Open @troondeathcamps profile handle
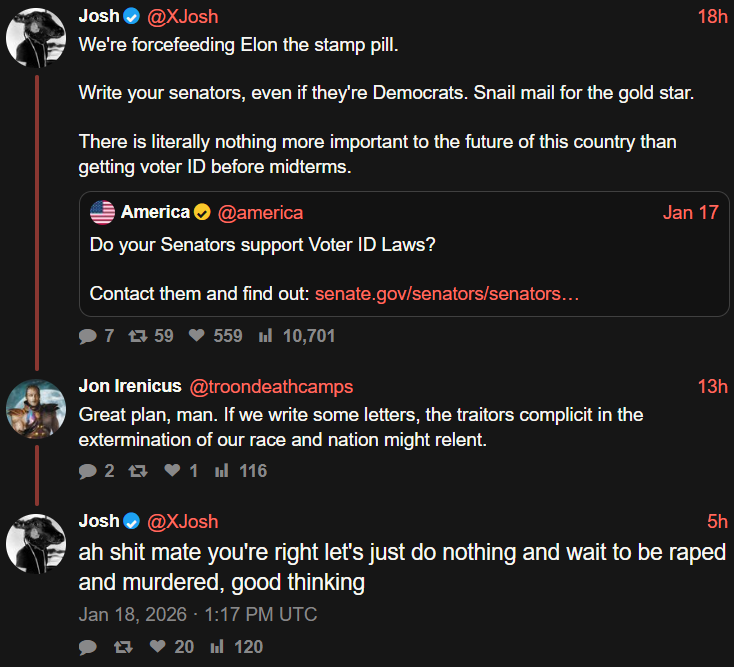 [x=271, y=386]
